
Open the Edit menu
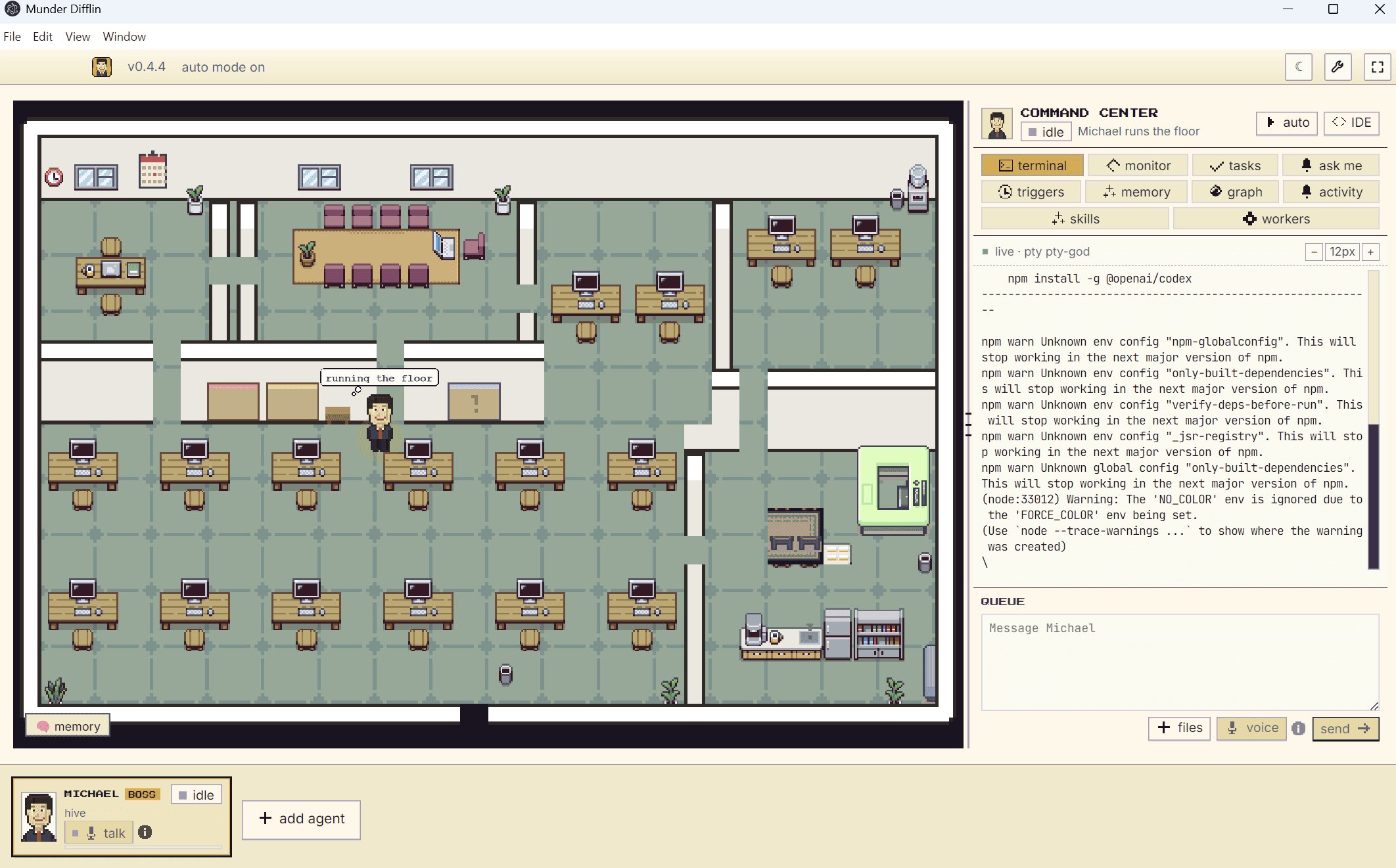pos(43,37)
